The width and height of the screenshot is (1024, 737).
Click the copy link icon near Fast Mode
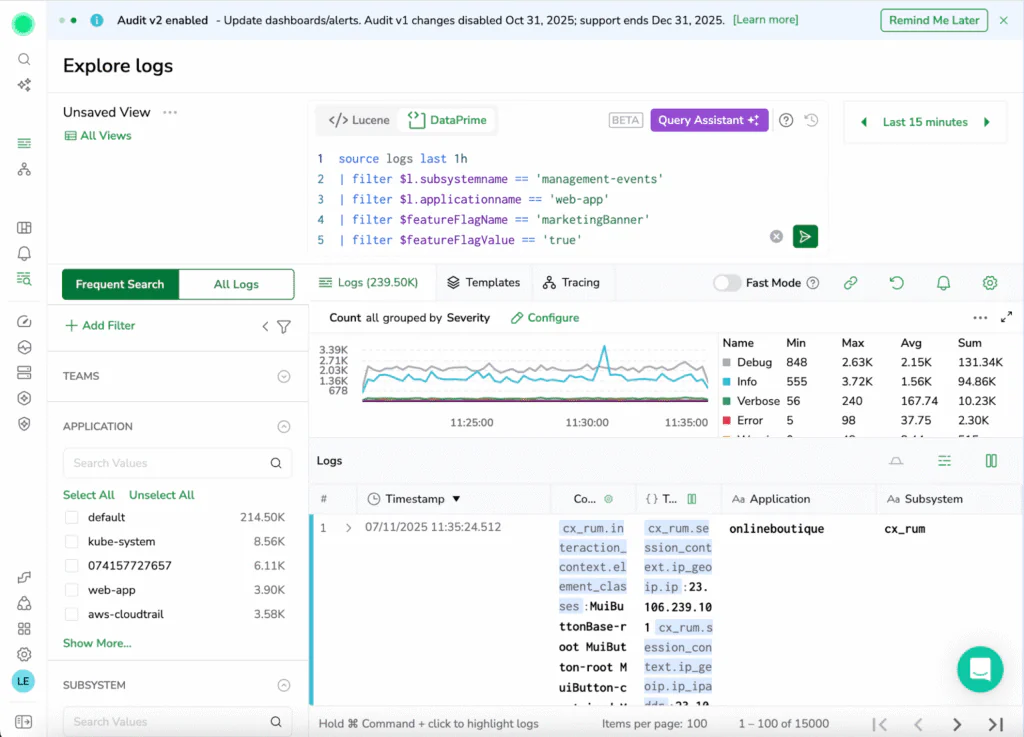851,283
